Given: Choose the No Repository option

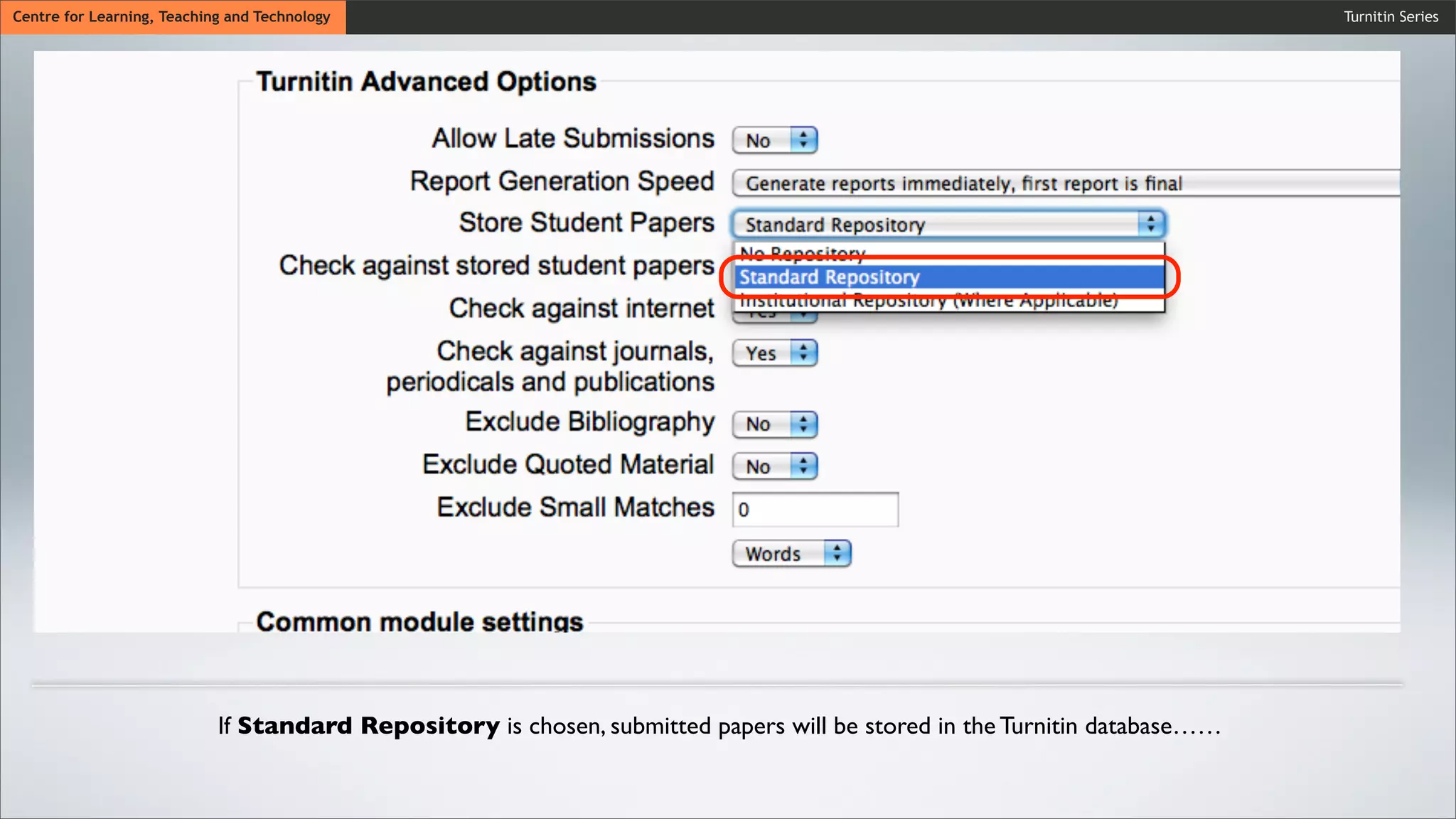Looking at the screenshot, I should (802, 251).
